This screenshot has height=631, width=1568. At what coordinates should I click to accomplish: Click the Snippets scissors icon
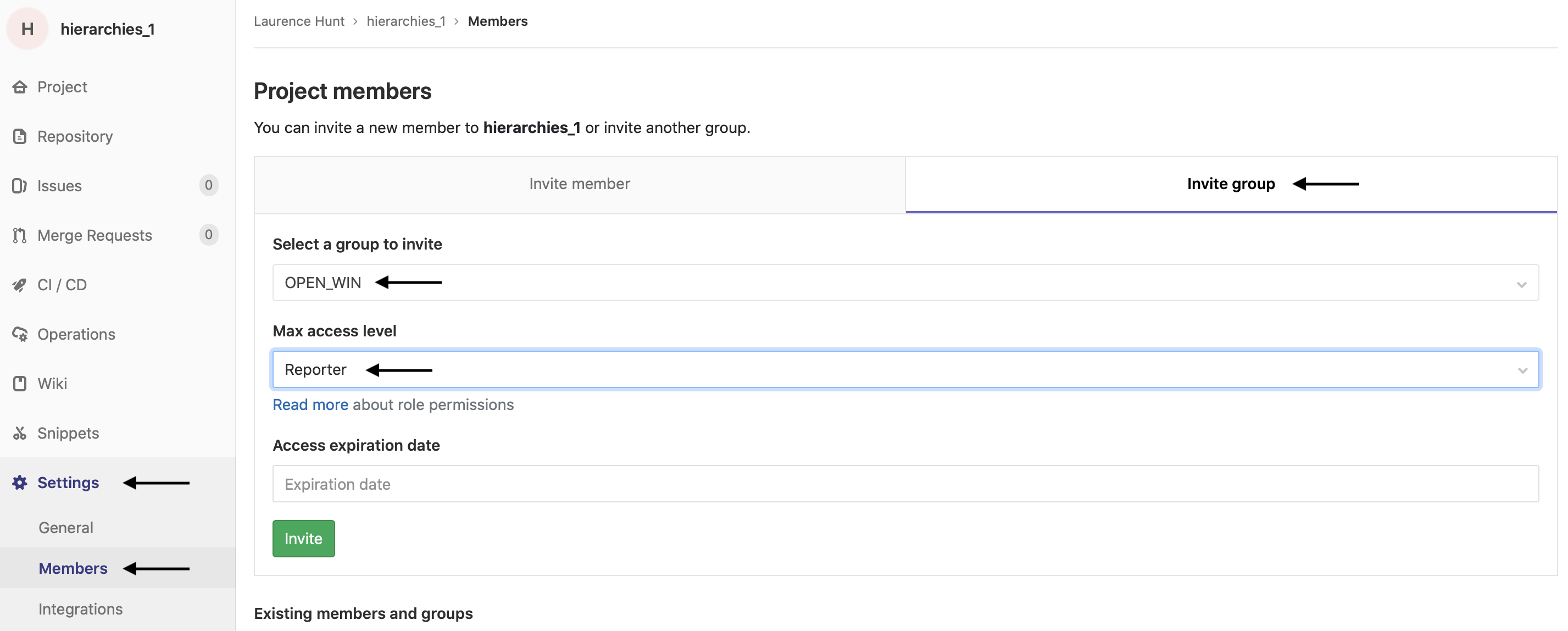[x=19, y=433]
